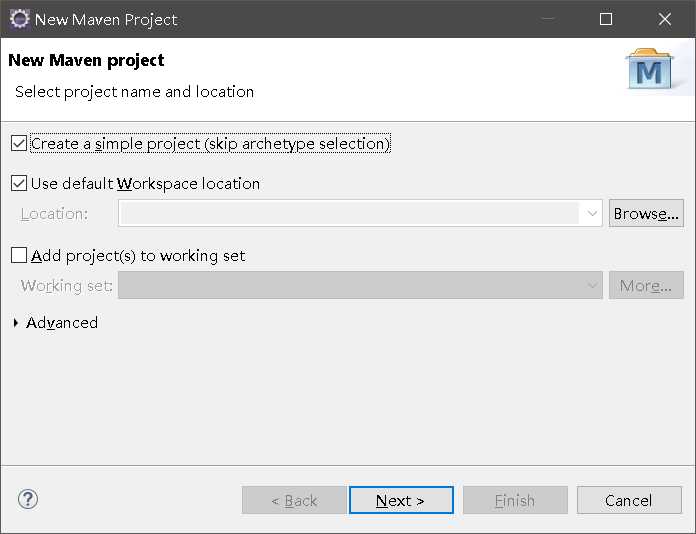Viewport: 696px width, 534px height.
Task: Open the Location dropdown arrow
Action: (x=592, y=214)
